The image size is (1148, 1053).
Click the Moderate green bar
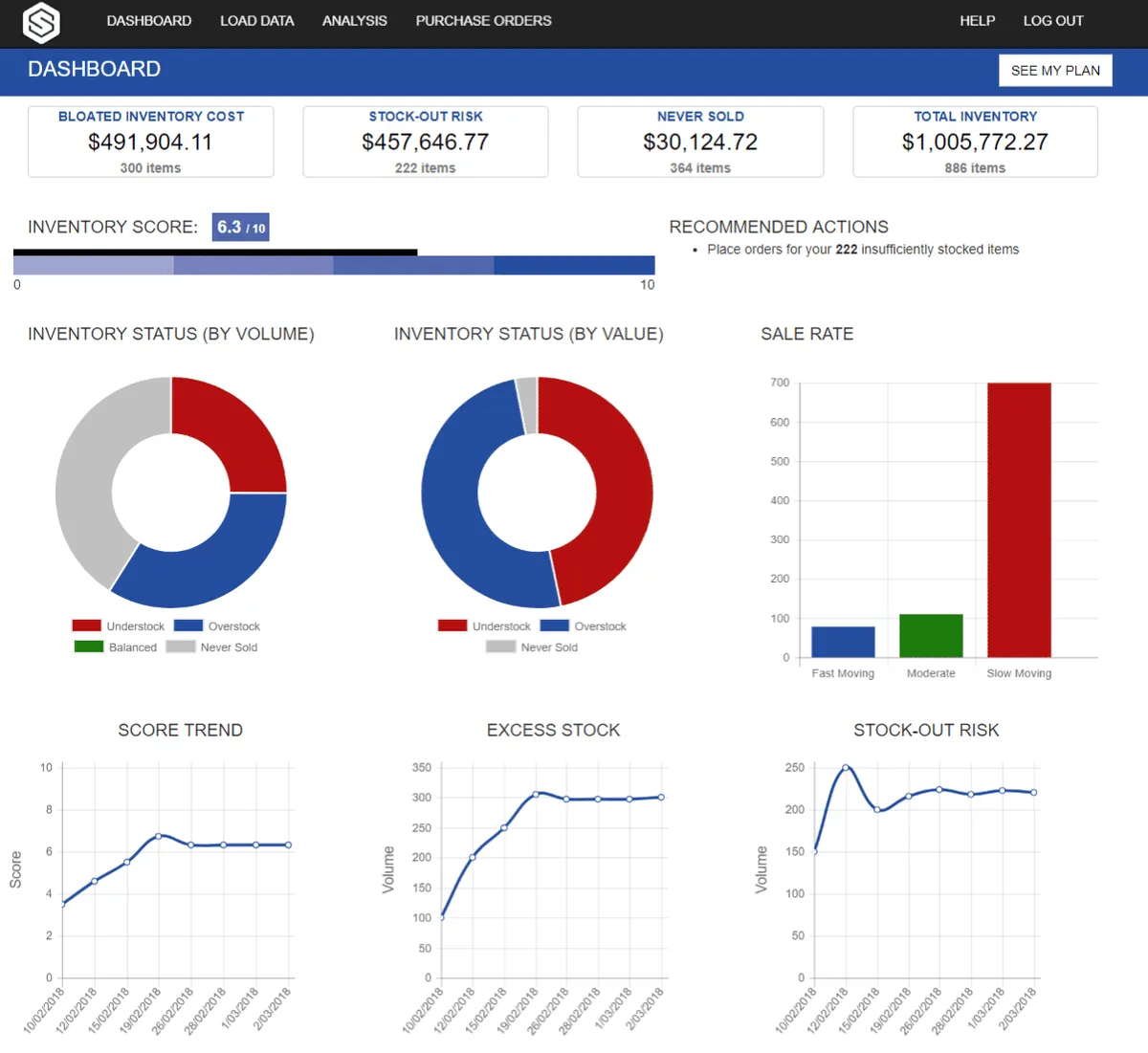point(931,636)
